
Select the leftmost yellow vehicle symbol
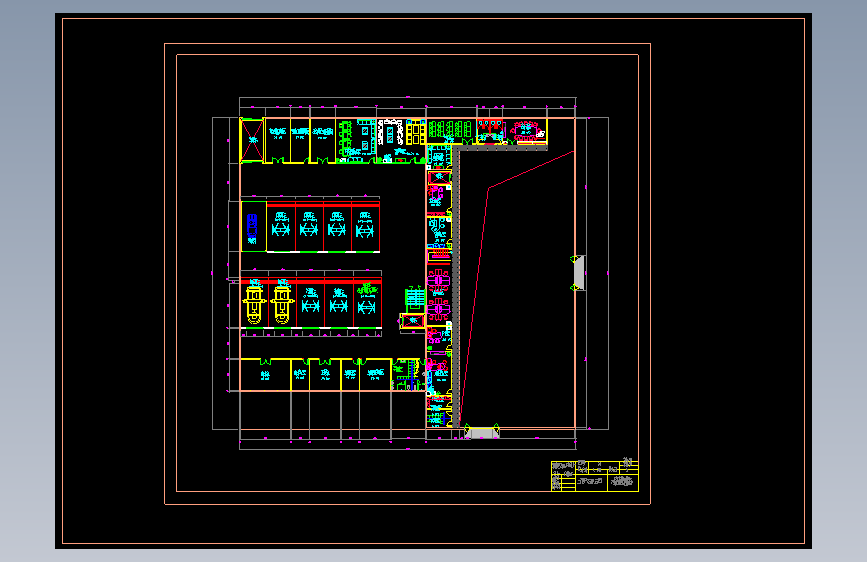pyautogui.click(x=254, y=305)
